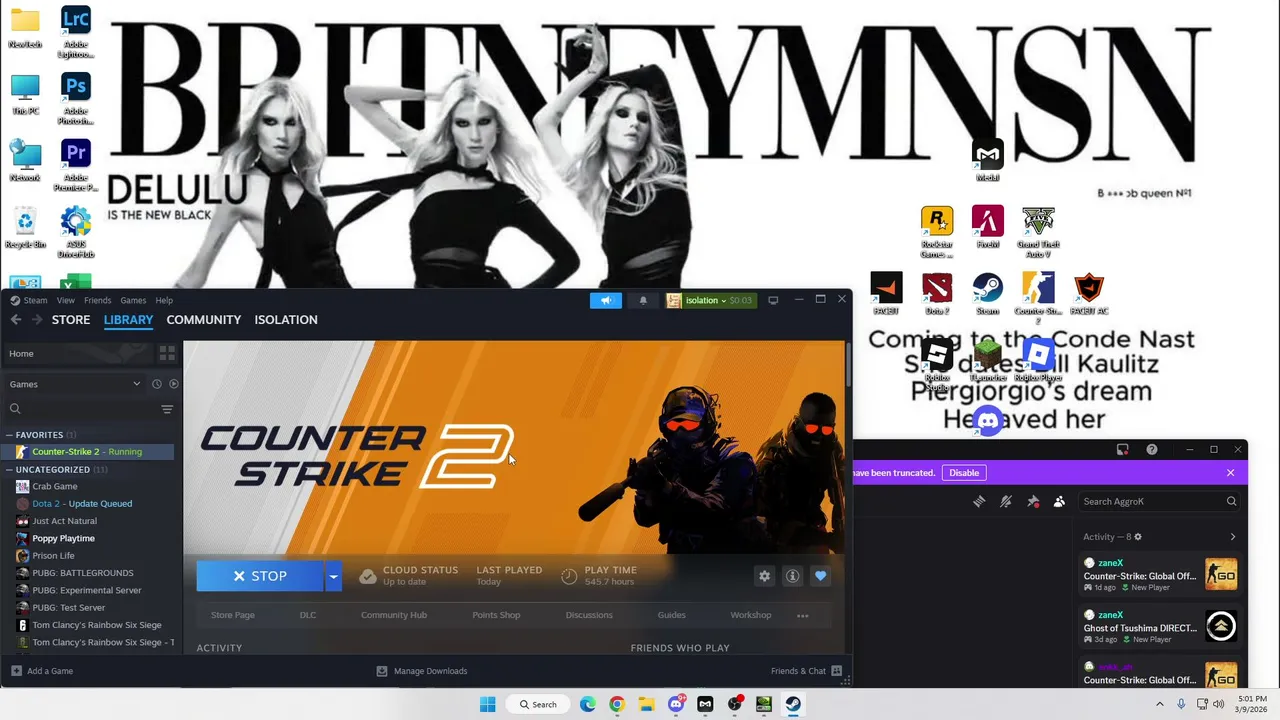Expand Discord Activity panel chevron
Image resolution: width=1280 pixels, height=720 pixels.
click(1232, 537)
